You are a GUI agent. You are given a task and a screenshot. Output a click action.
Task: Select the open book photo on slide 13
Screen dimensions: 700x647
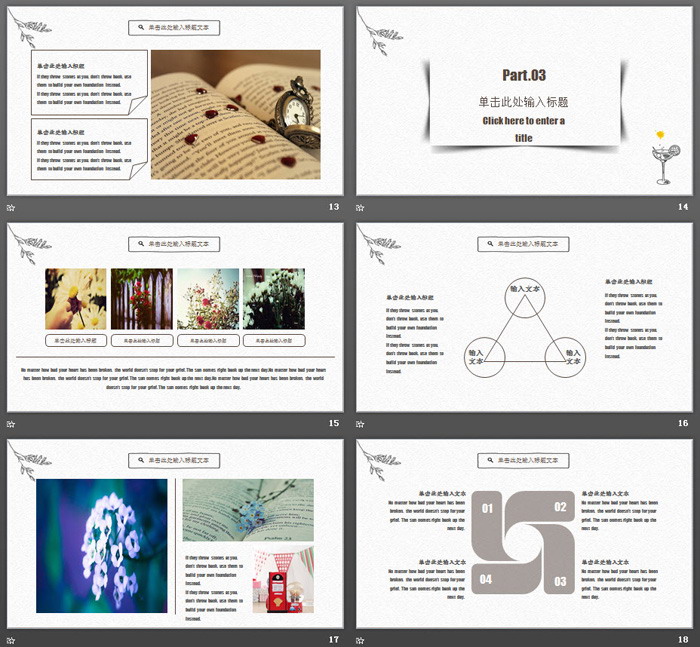pyautogui.click(x=235, y=114)
